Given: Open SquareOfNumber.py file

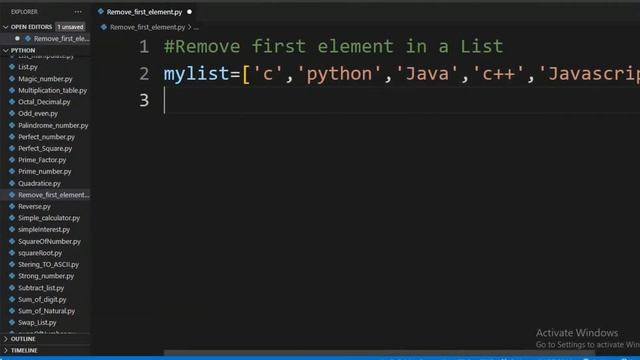Looking at the screenshot, I should [49, 241].
